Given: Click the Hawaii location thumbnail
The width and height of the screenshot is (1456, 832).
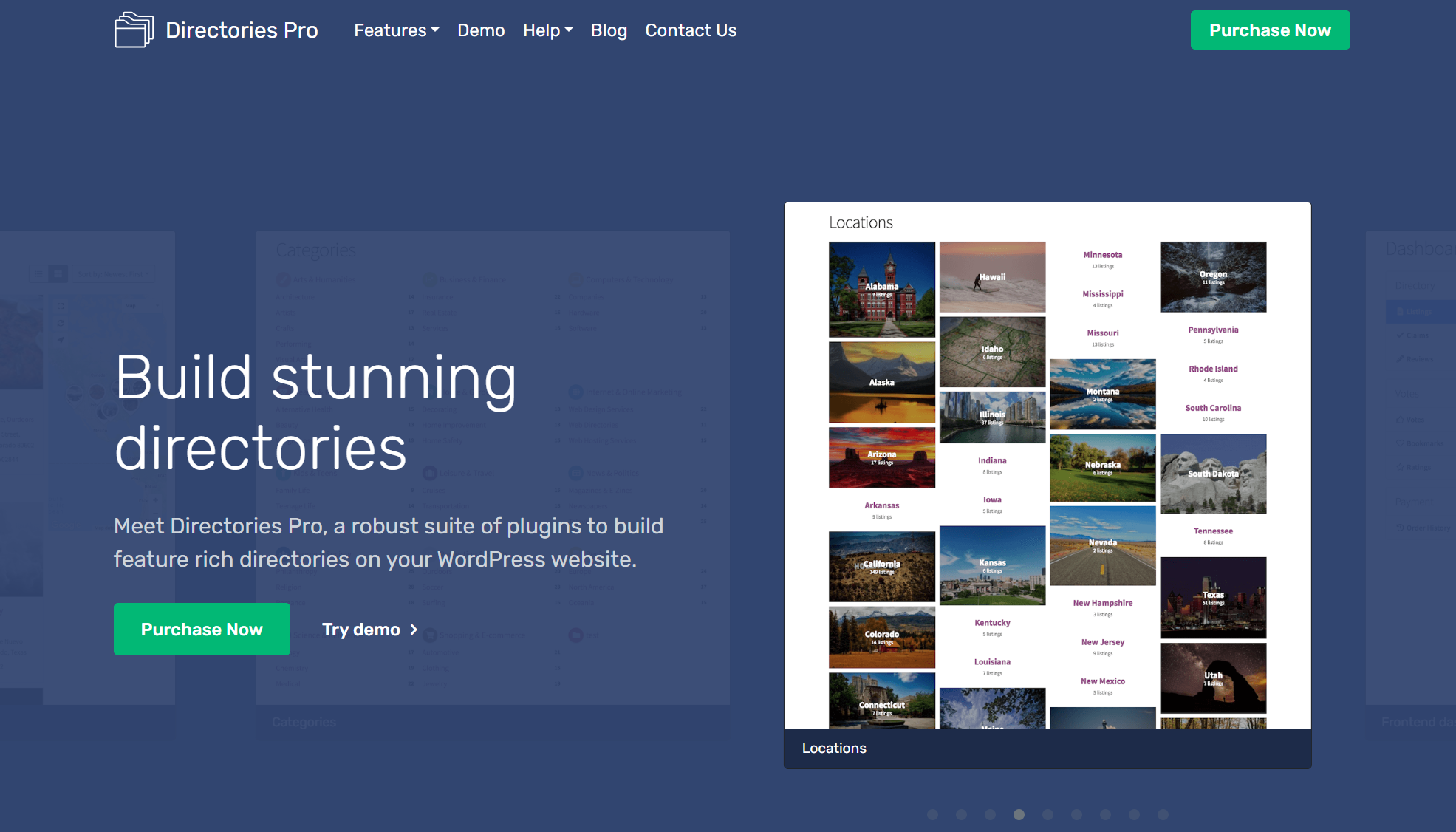Looking at the screenshot, I should coord(992,277).
